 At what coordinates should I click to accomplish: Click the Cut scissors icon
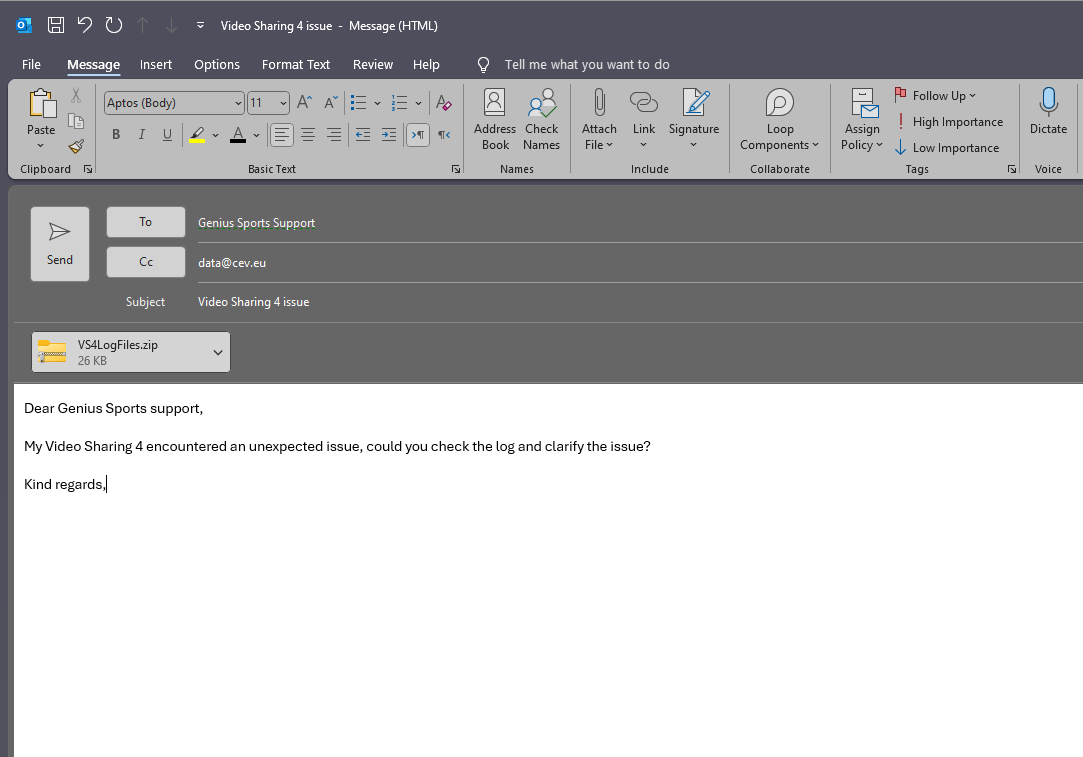tap(76, 95)
